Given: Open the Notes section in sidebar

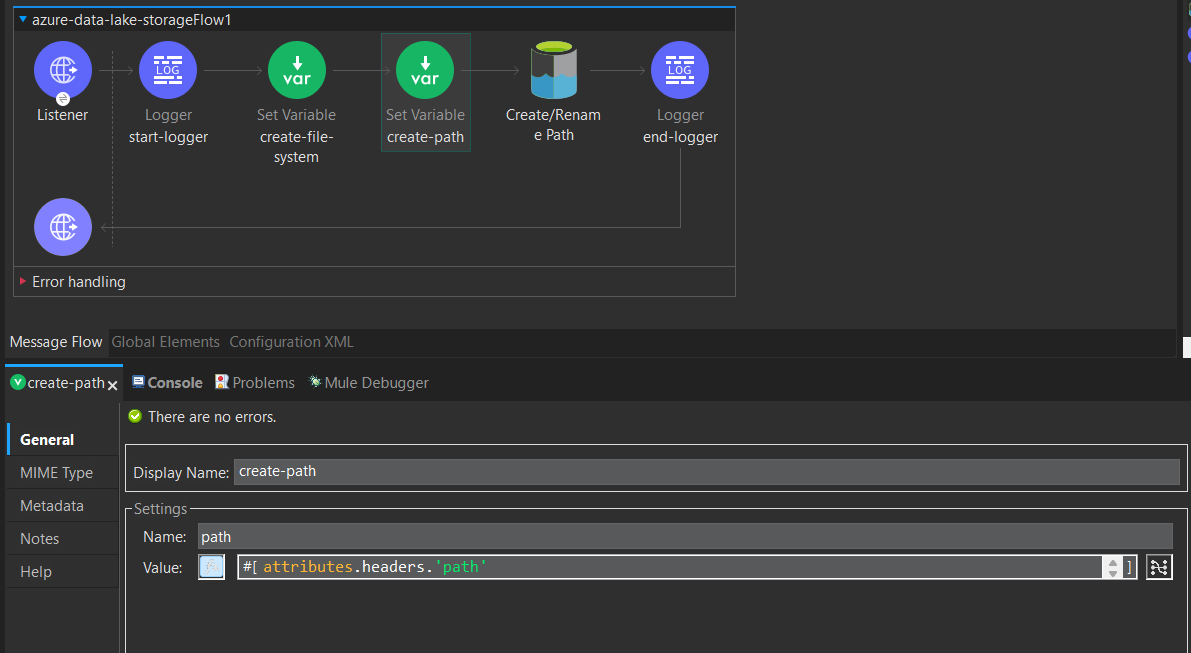Looking at the screenshot, I should tap(39, 538).
